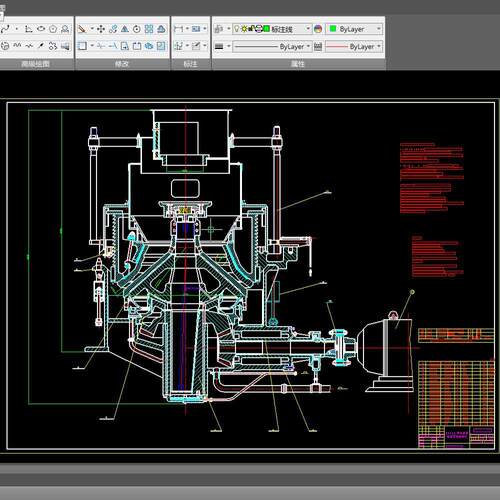The height and width of the screenshot is (500, 500).
Task: Click the Erase pencil tool icon
Action: coord(82,29)
